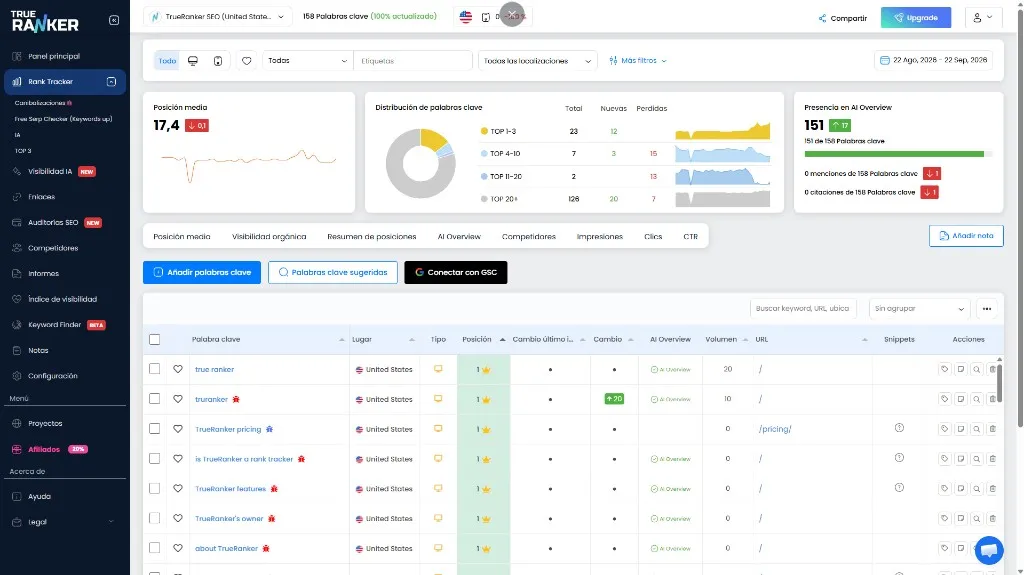Image resolution: width=1024 pixels, height=575 pixels.
Task: Switch to Competidores chart tab
Action: click(528, 237)
